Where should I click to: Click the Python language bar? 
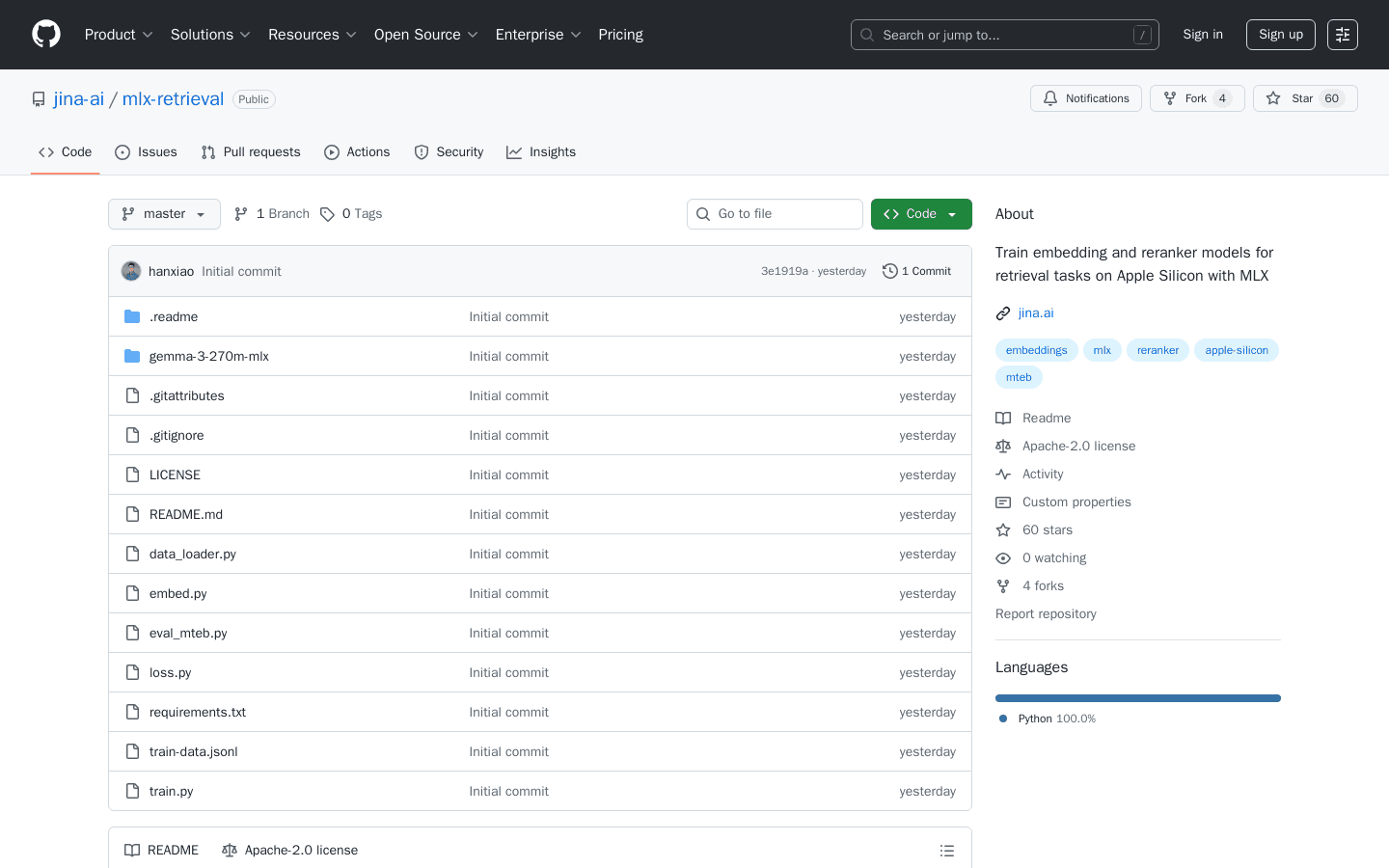click(x=1137, y=698)
